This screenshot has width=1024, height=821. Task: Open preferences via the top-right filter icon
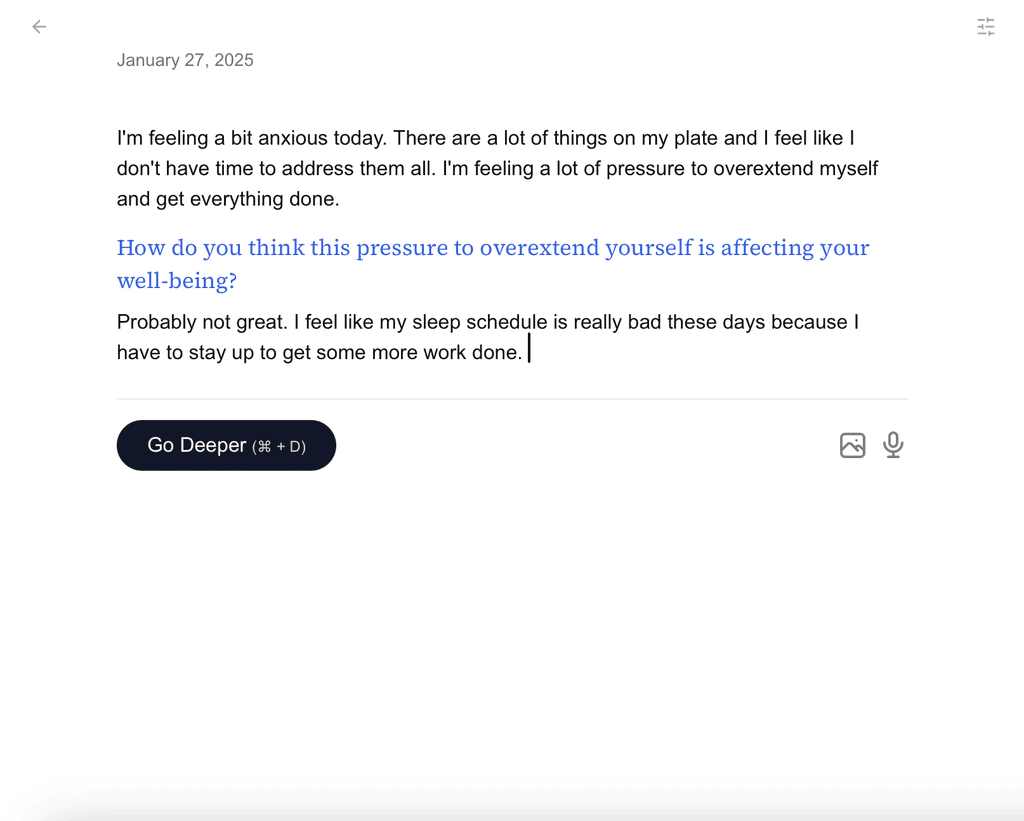pyautogui.click(x=985, y=27)
